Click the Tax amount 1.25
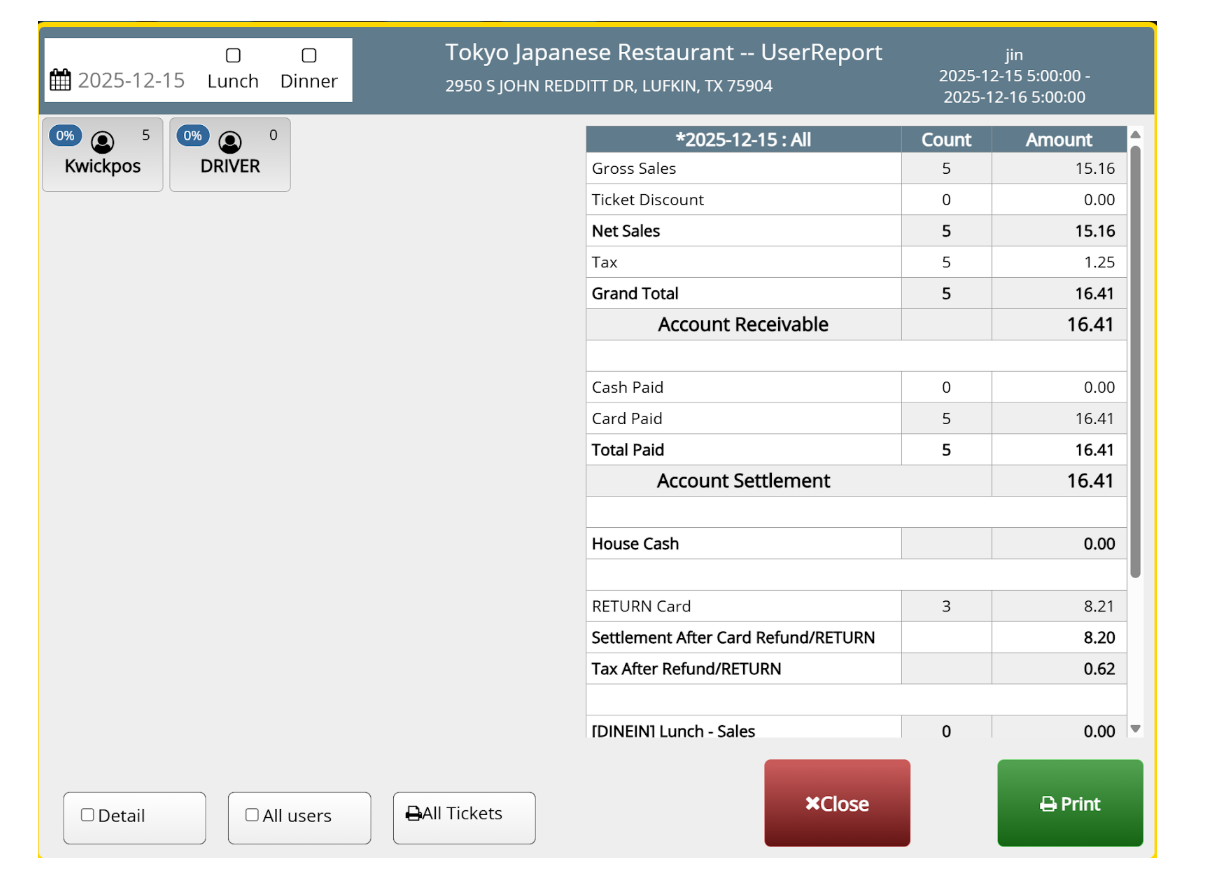Image resolution: width=1210 pixels, height=880 pixels. [1099, 262]
